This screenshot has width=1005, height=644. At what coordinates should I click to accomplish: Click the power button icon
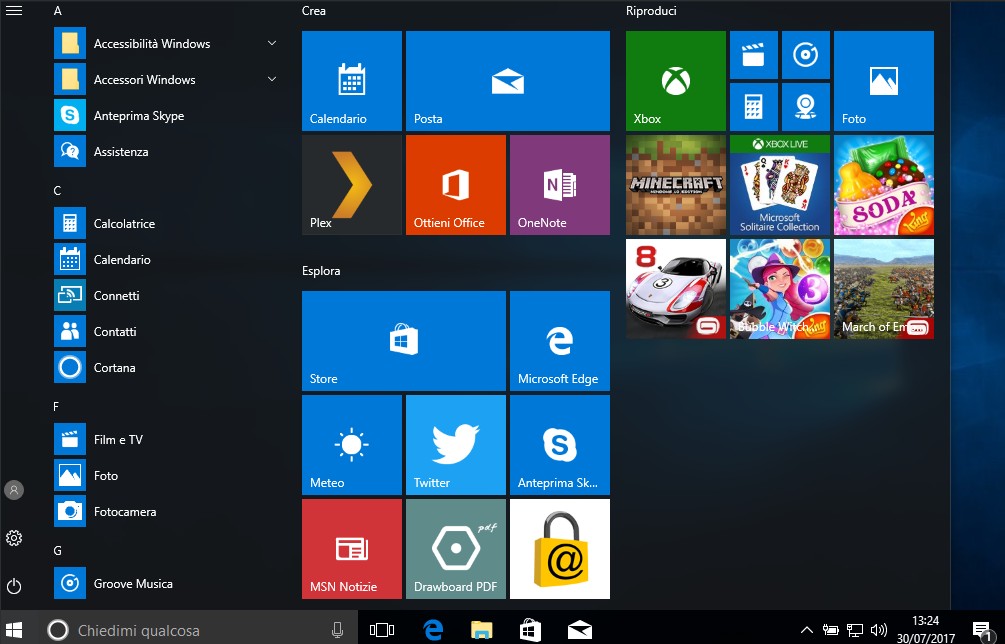pos(14,586)
